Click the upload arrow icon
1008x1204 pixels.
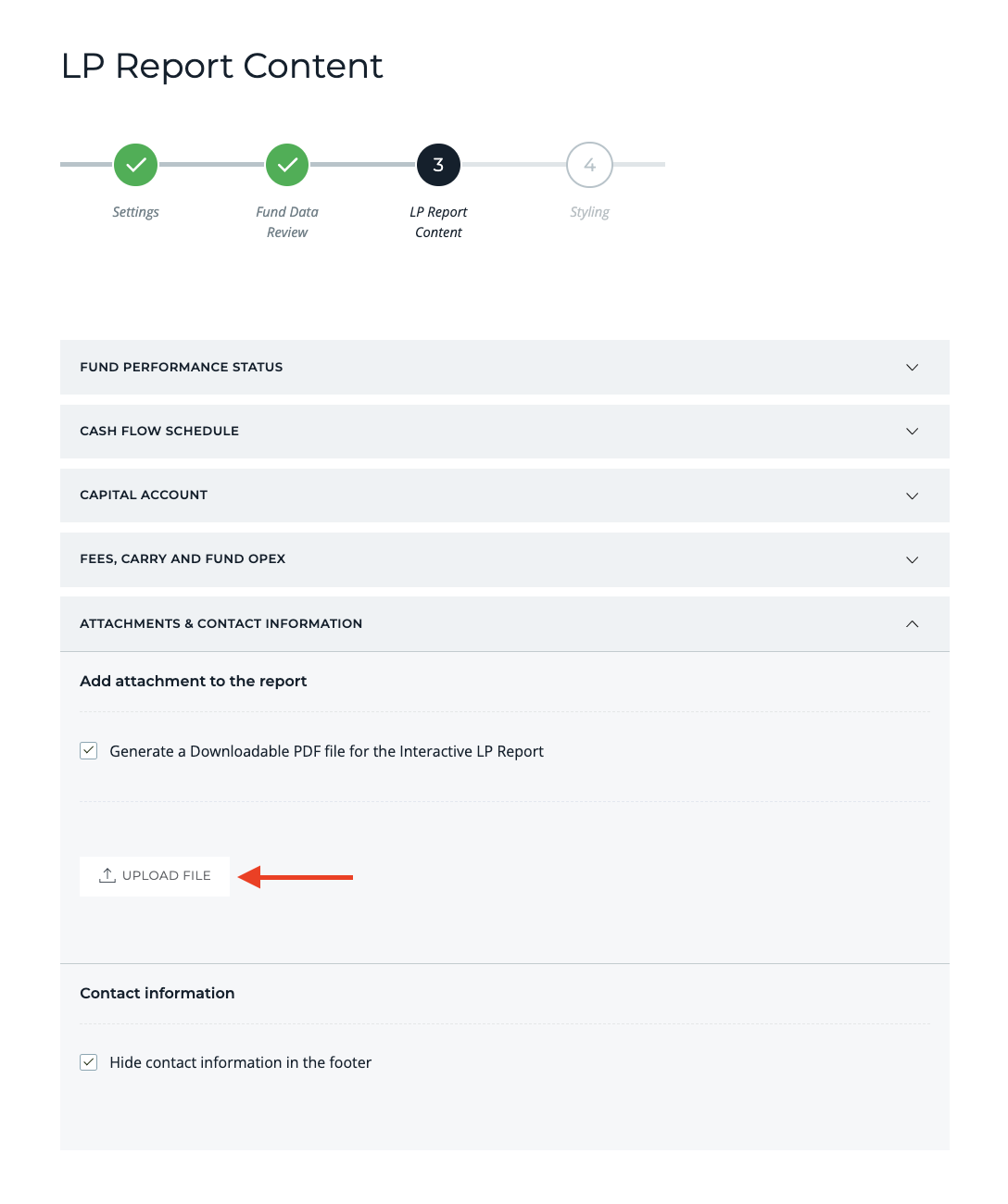coord(107,875)
